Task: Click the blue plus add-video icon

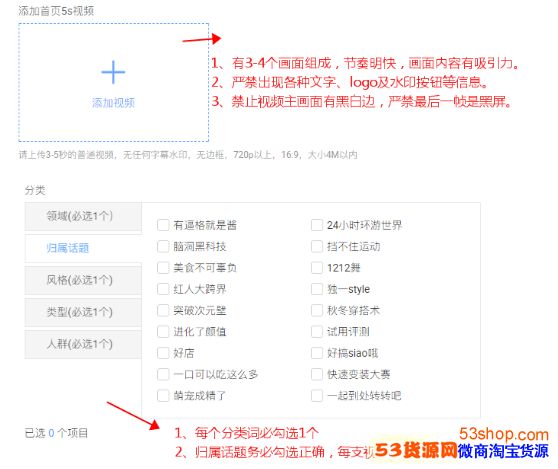Action: pyautogui.click(x=113, y=72)
